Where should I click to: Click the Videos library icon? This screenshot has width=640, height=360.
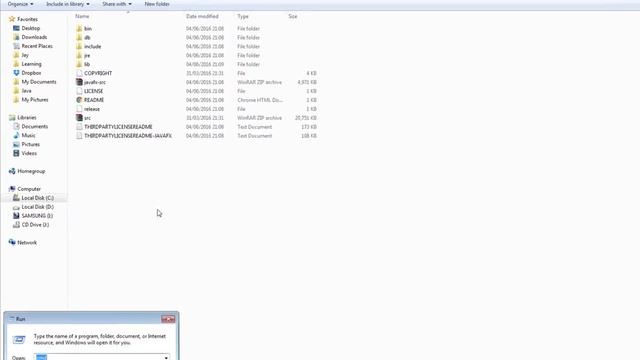point(16,153)
